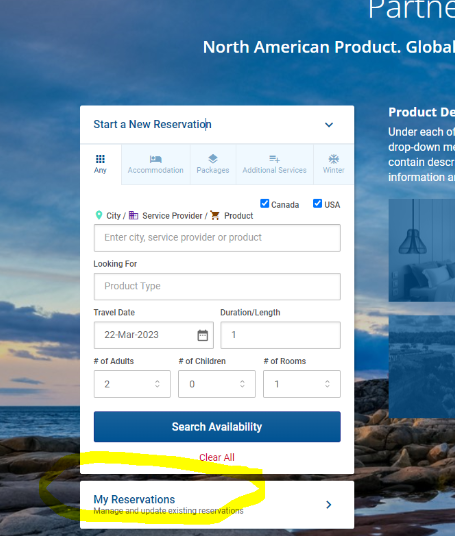Open the Travel Date calendar icon
455x536 pixels.
(x=203, y=335)
